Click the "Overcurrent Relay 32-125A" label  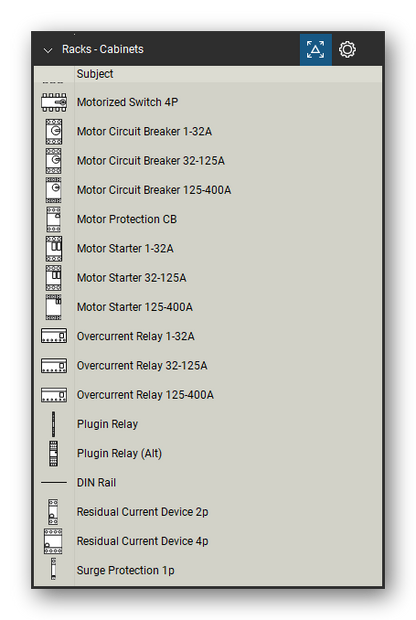(x=142, y=366)
